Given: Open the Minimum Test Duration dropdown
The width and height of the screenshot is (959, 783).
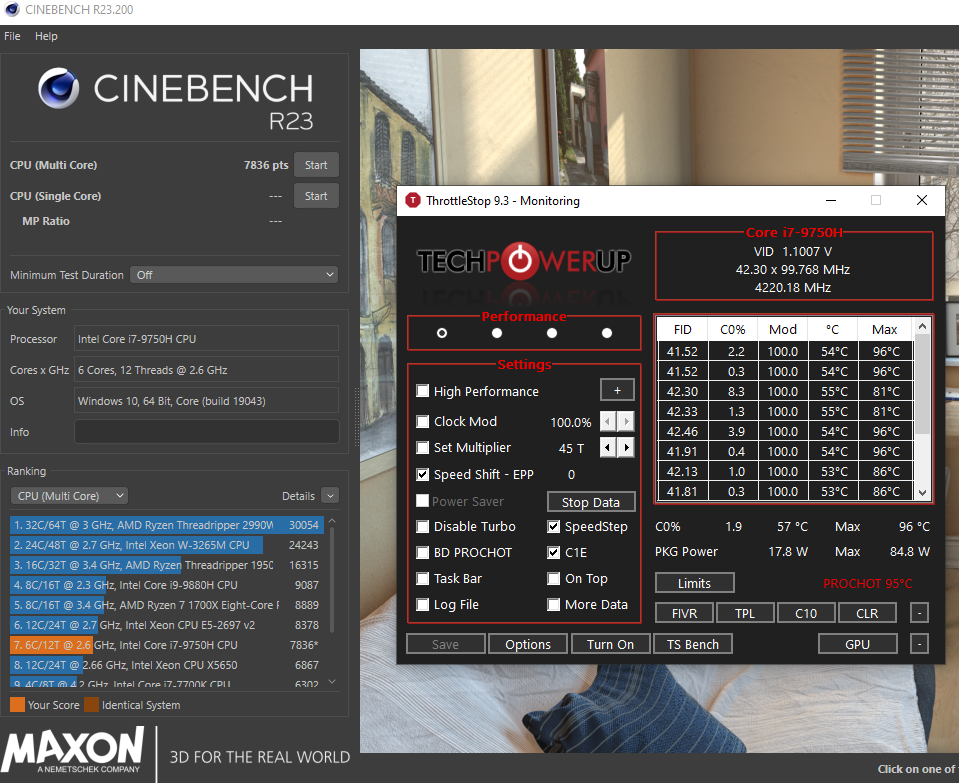Looking at the screenshot, I should [x=235, y=275].
